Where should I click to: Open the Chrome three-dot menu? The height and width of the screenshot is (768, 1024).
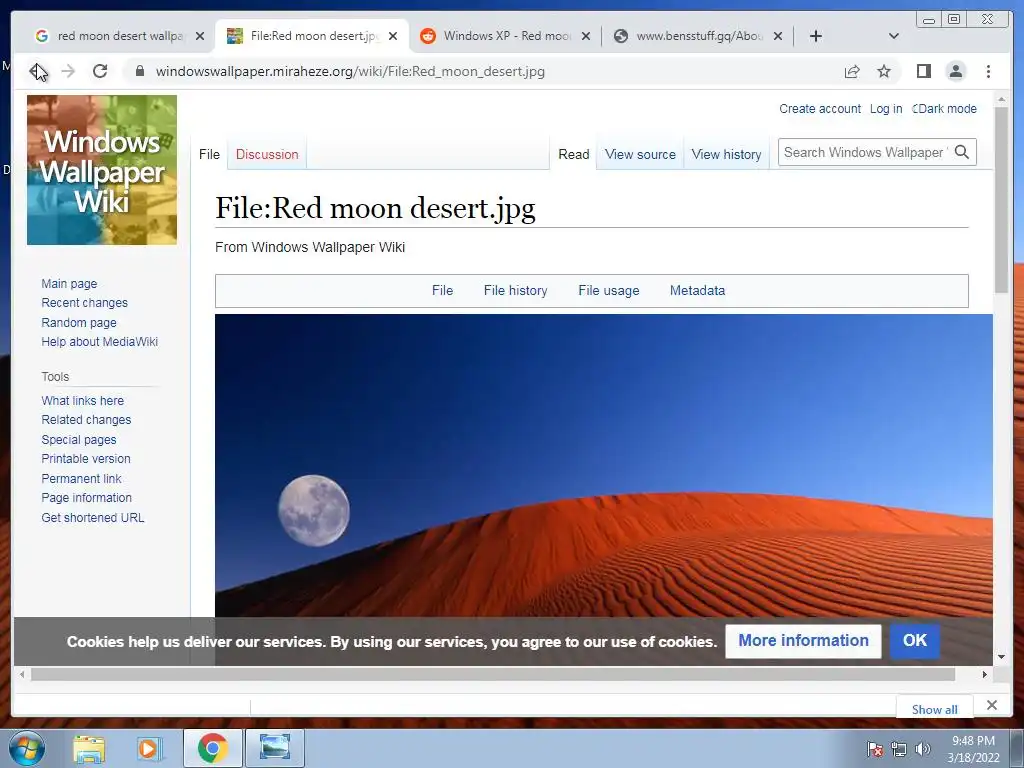pyautogui.click(x=988, y=71)
